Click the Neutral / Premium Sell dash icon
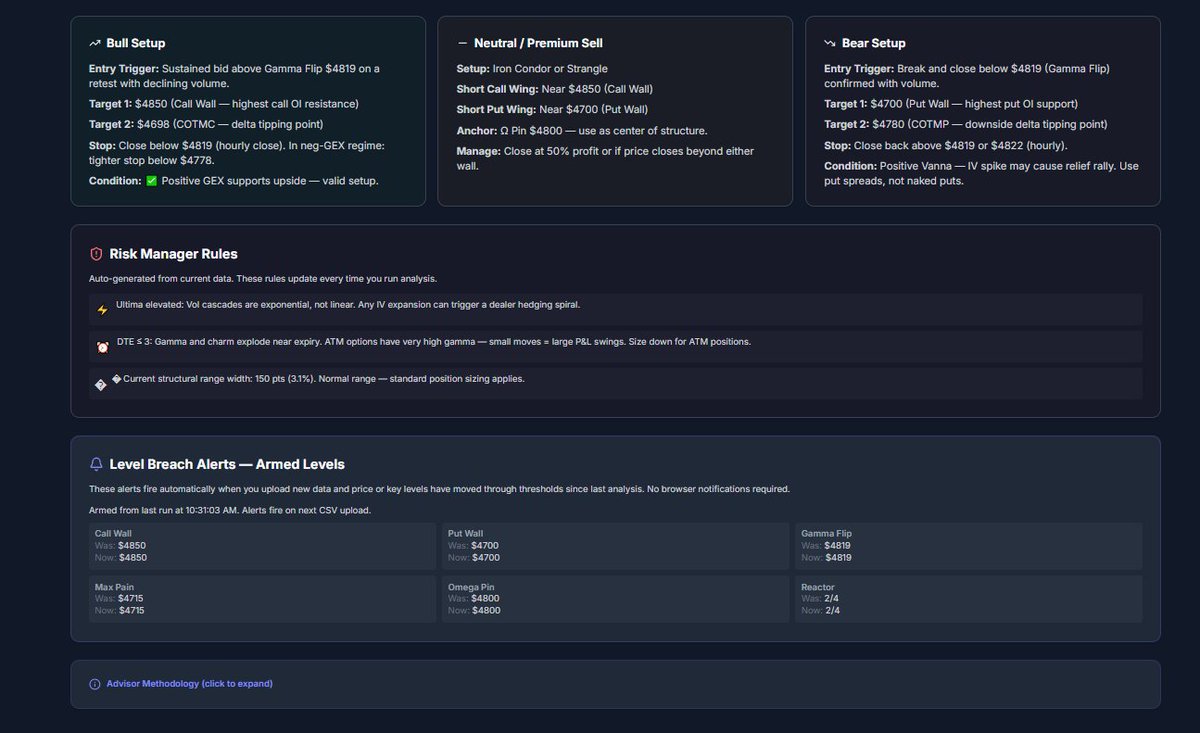 462,43
